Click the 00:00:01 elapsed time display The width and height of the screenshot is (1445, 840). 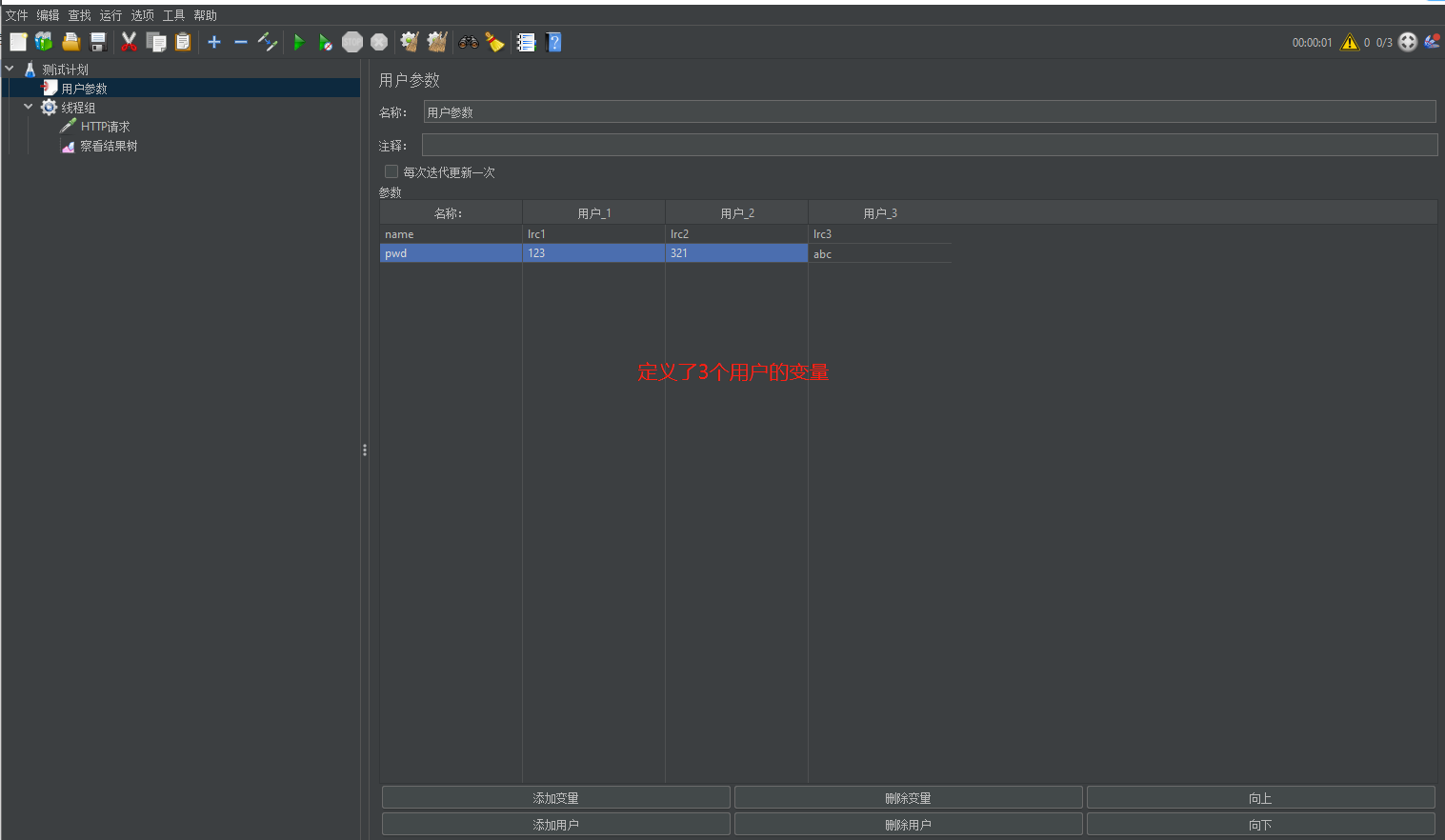(1313, 43)
